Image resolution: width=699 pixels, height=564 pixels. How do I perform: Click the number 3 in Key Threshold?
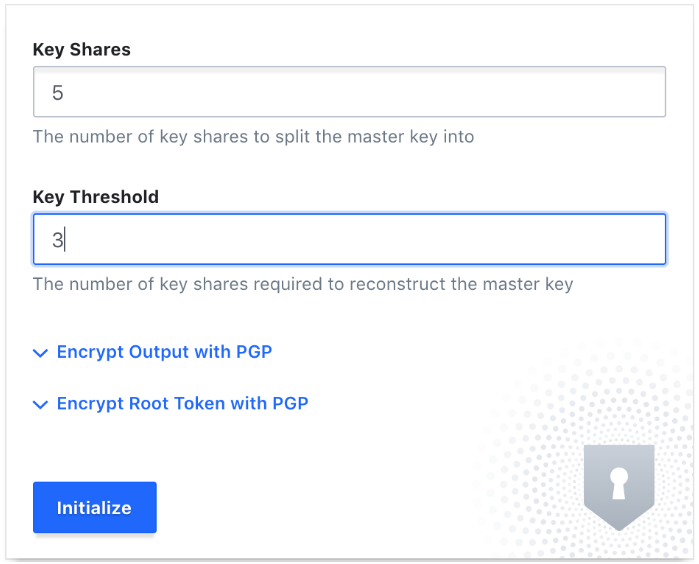[58, 240]
